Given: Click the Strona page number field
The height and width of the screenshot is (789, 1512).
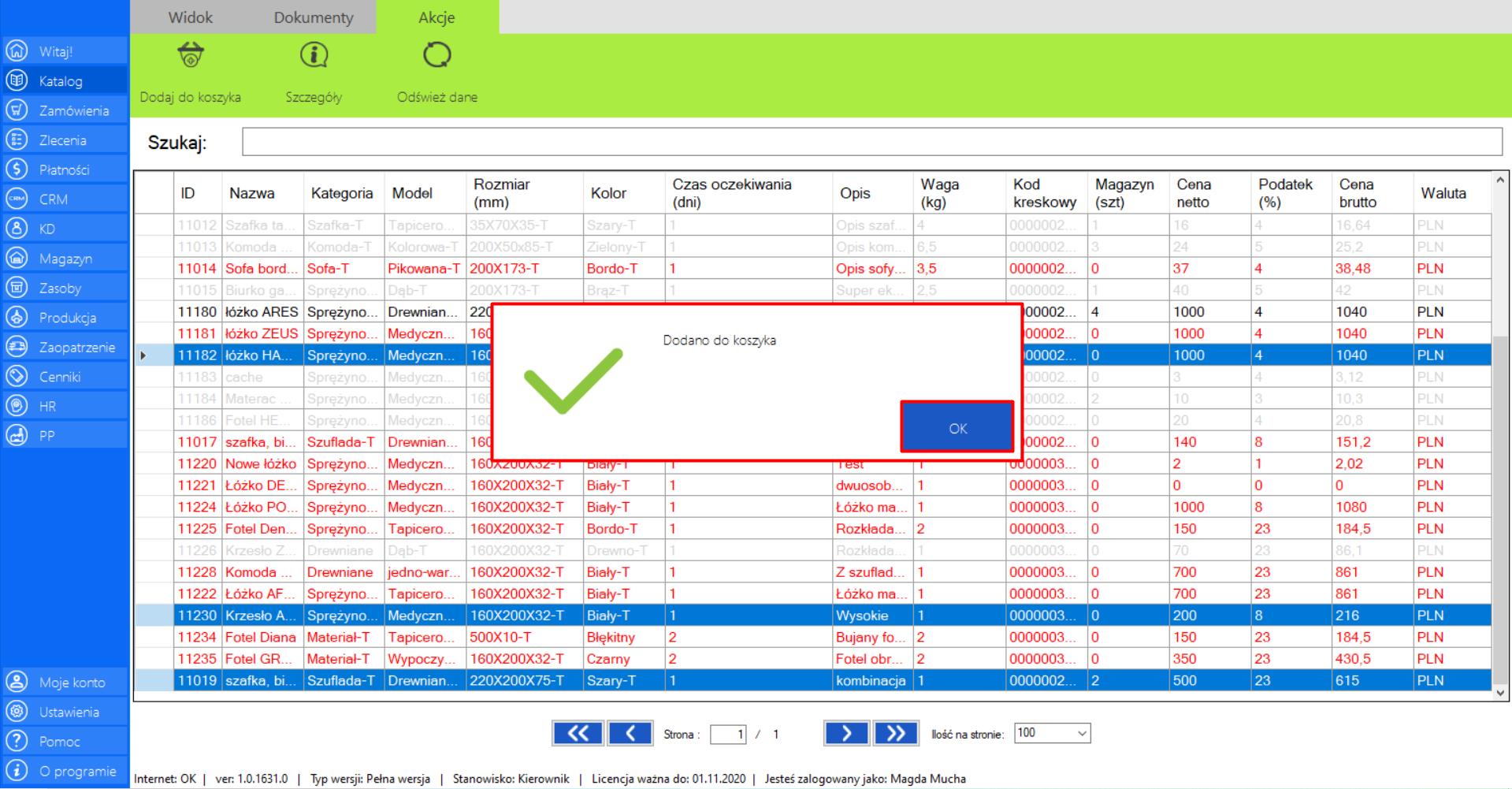Looking at the screenshot, I should click(728, 735).
